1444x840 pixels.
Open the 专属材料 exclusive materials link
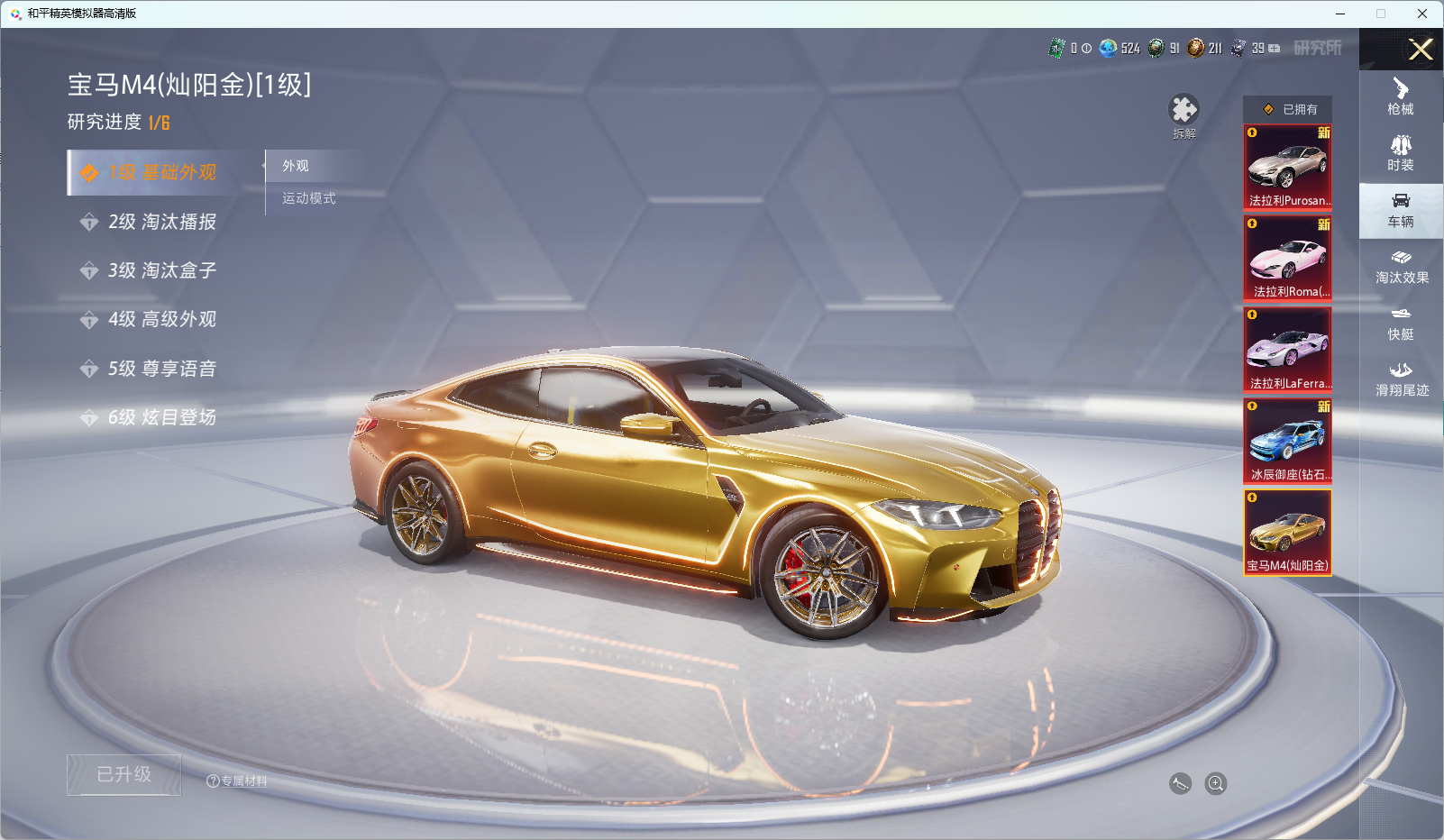pyautogui.click(x=237, y=781)
